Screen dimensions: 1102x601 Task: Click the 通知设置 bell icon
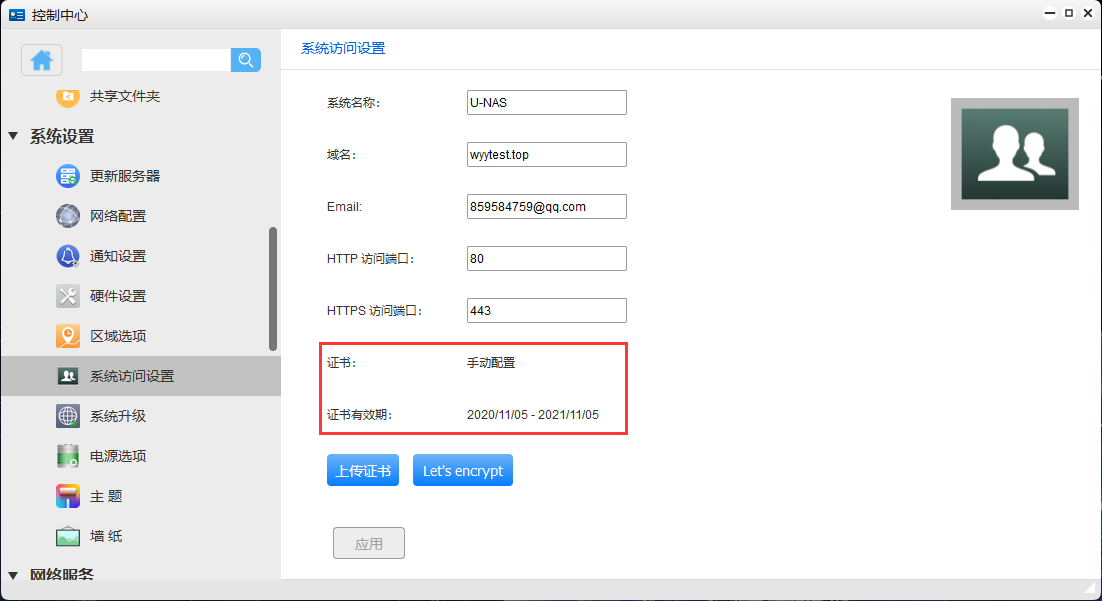pyautogui.click(x=68, y=256)
